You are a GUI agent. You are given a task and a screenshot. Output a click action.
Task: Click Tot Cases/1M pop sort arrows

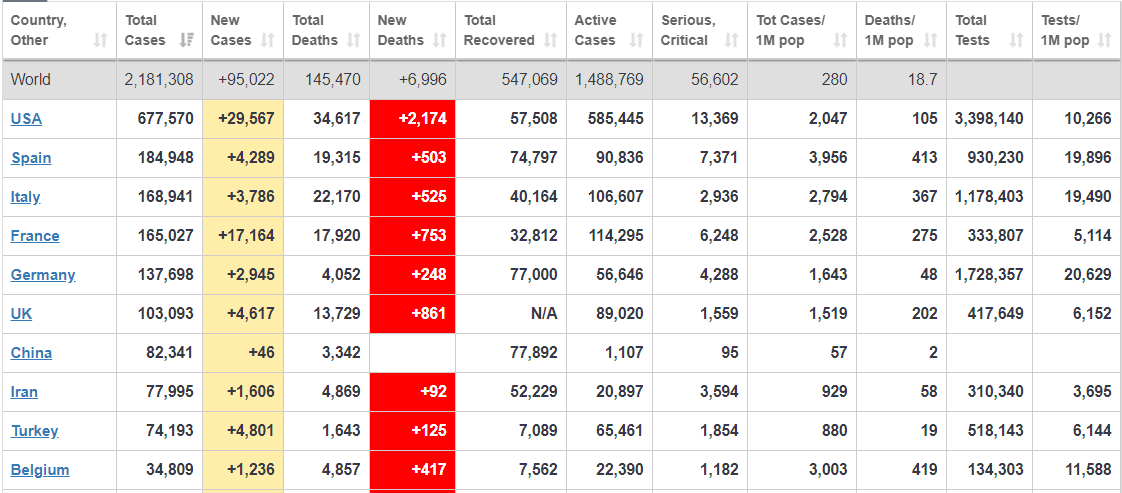840,41
